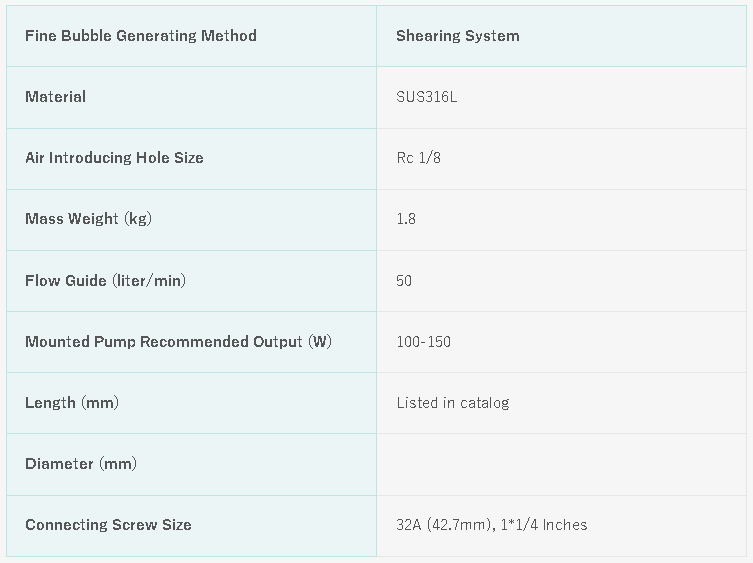
Task: Select the '1.8' mass weight value
Action: (406, 219)
